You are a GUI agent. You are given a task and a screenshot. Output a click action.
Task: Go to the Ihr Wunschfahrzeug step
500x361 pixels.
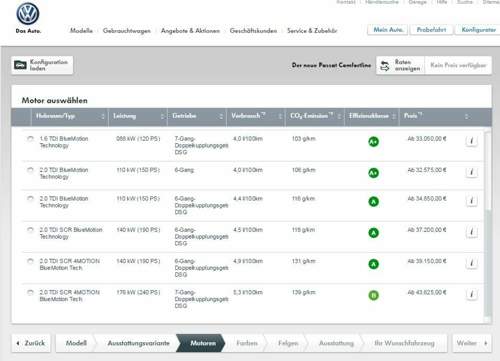click(x=404, y=343)
